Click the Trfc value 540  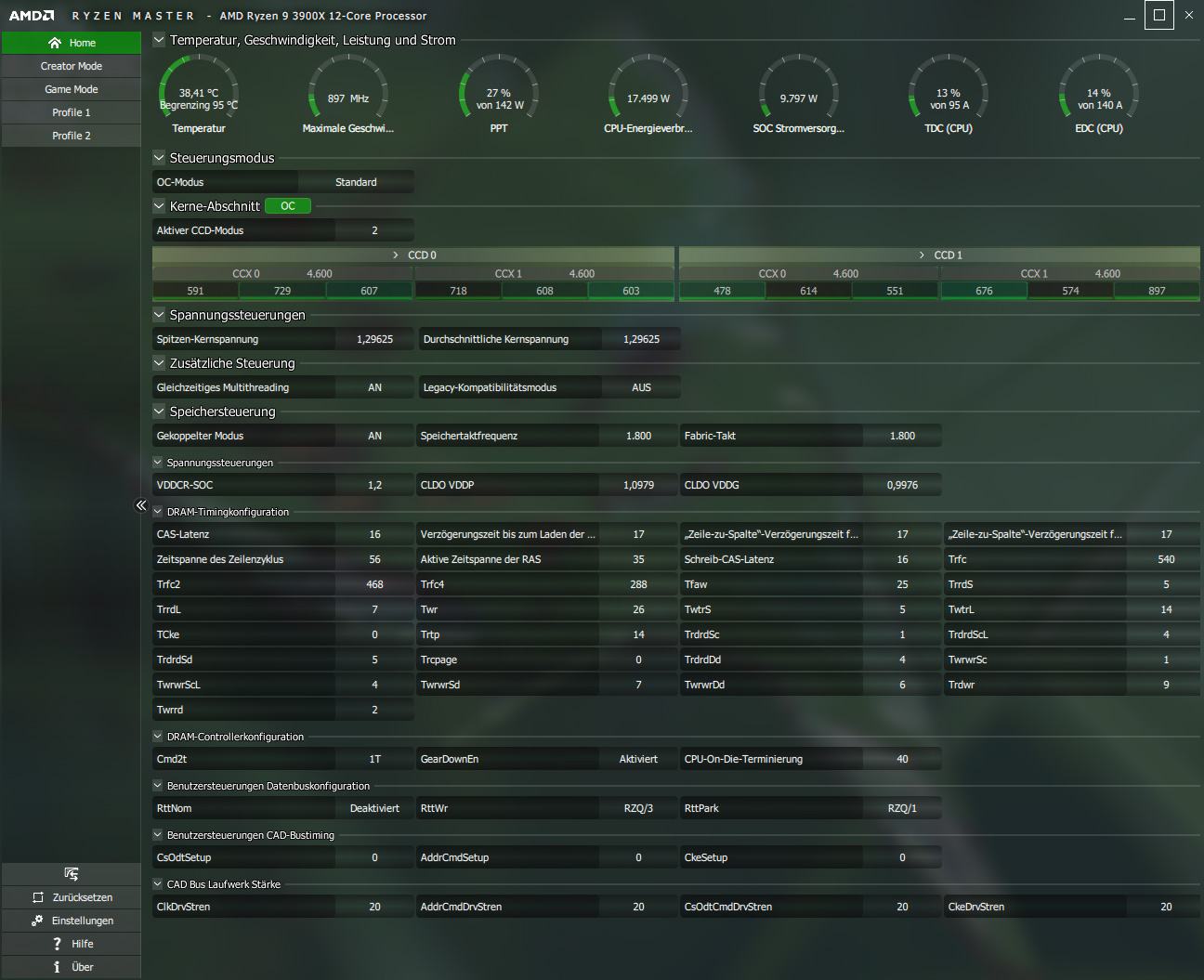click(1166, 559)
